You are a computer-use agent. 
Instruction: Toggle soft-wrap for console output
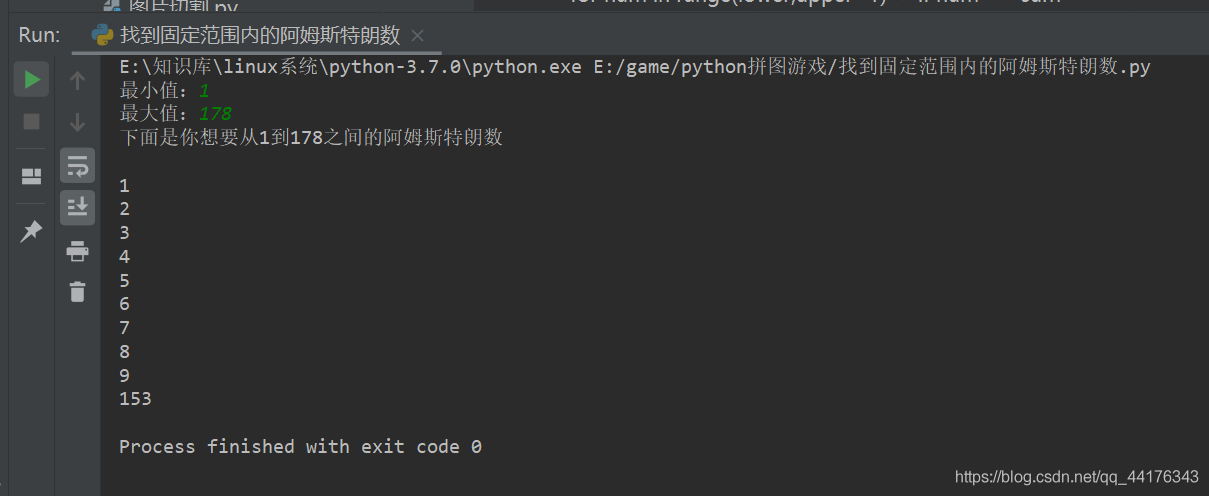tap(77, 165)
